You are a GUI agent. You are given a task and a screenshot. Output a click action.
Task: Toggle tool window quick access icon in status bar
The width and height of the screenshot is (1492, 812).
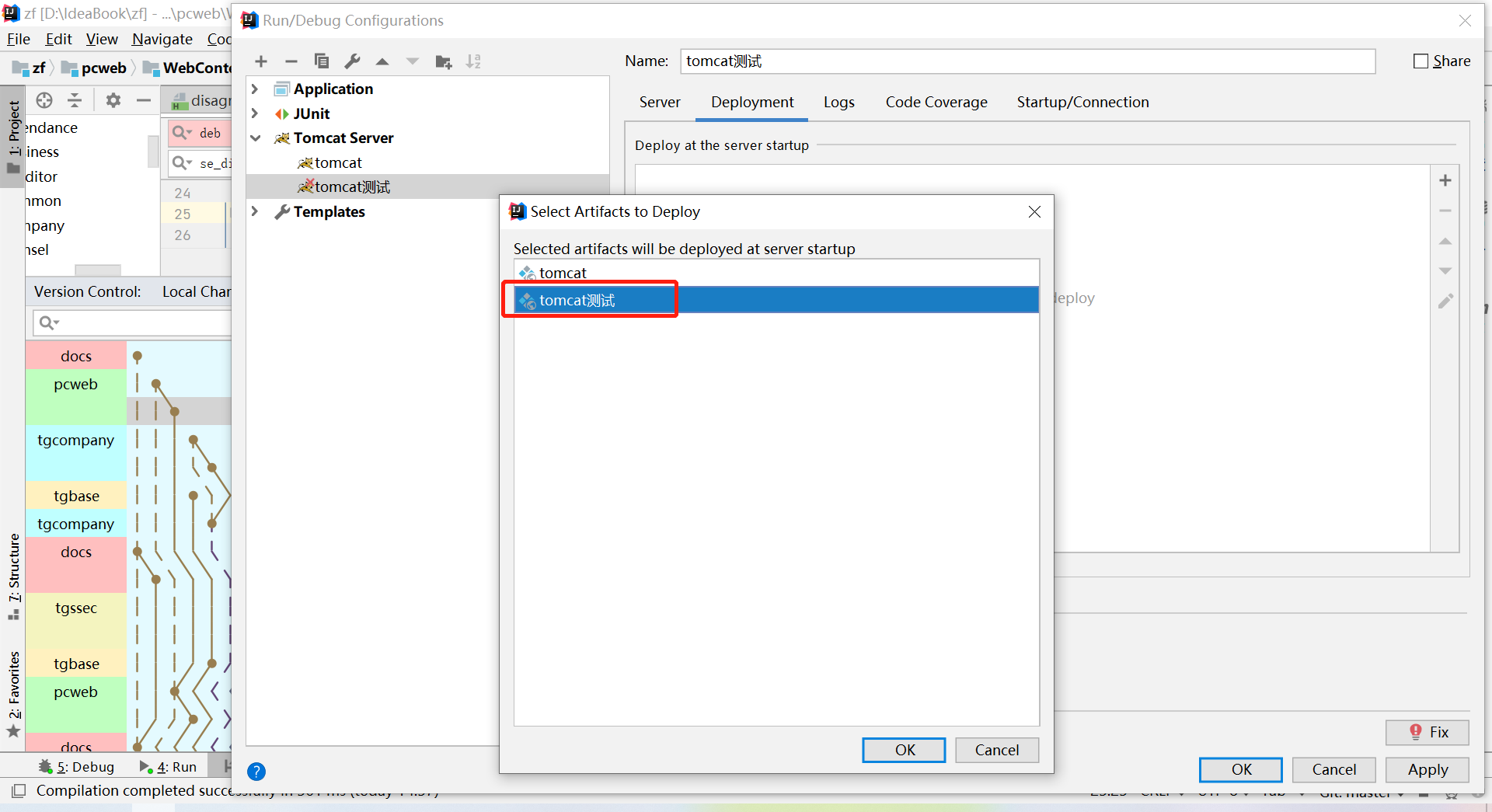[19, 790]
